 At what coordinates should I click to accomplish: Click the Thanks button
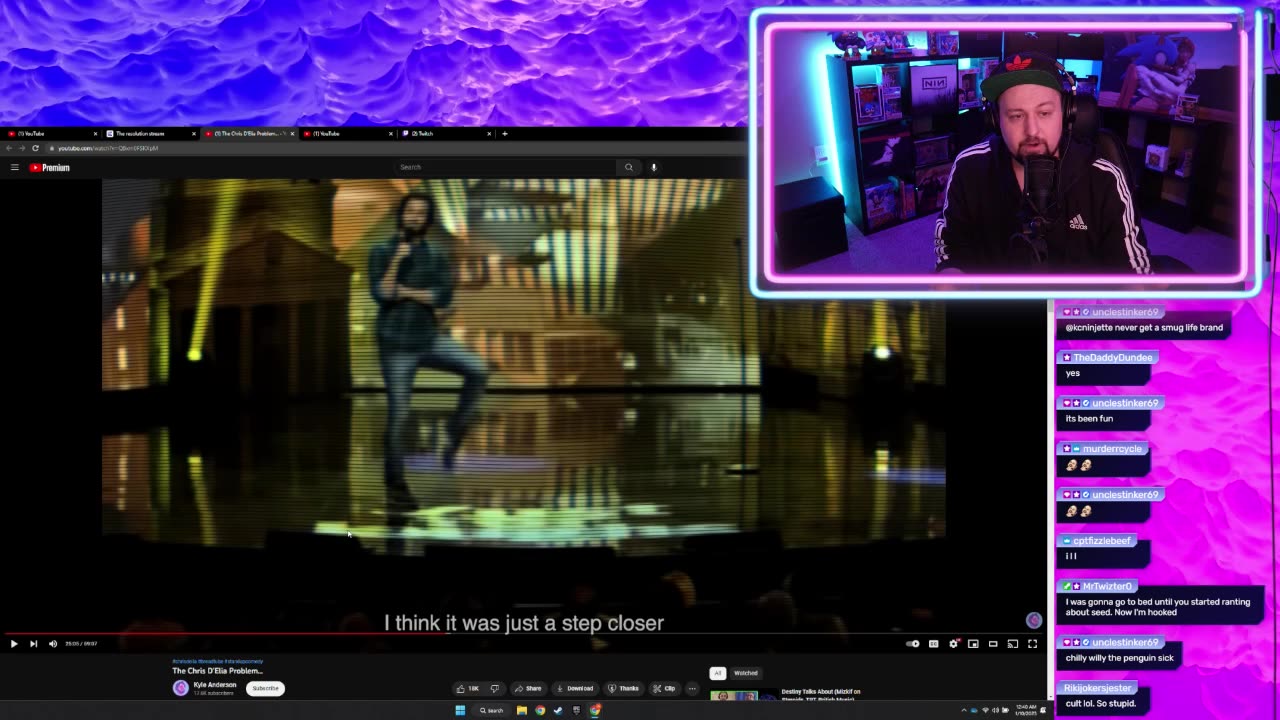[623, 688]
